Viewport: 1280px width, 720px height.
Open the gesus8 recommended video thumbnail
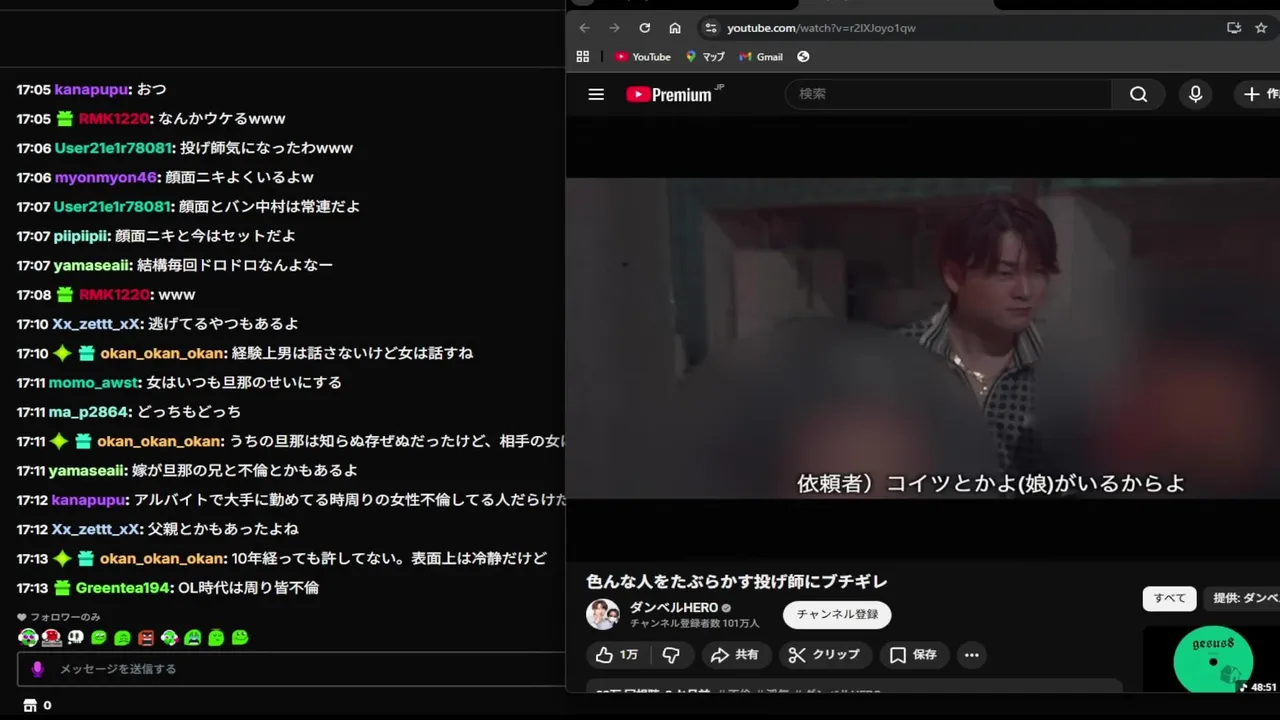(x=1212, y=659)
